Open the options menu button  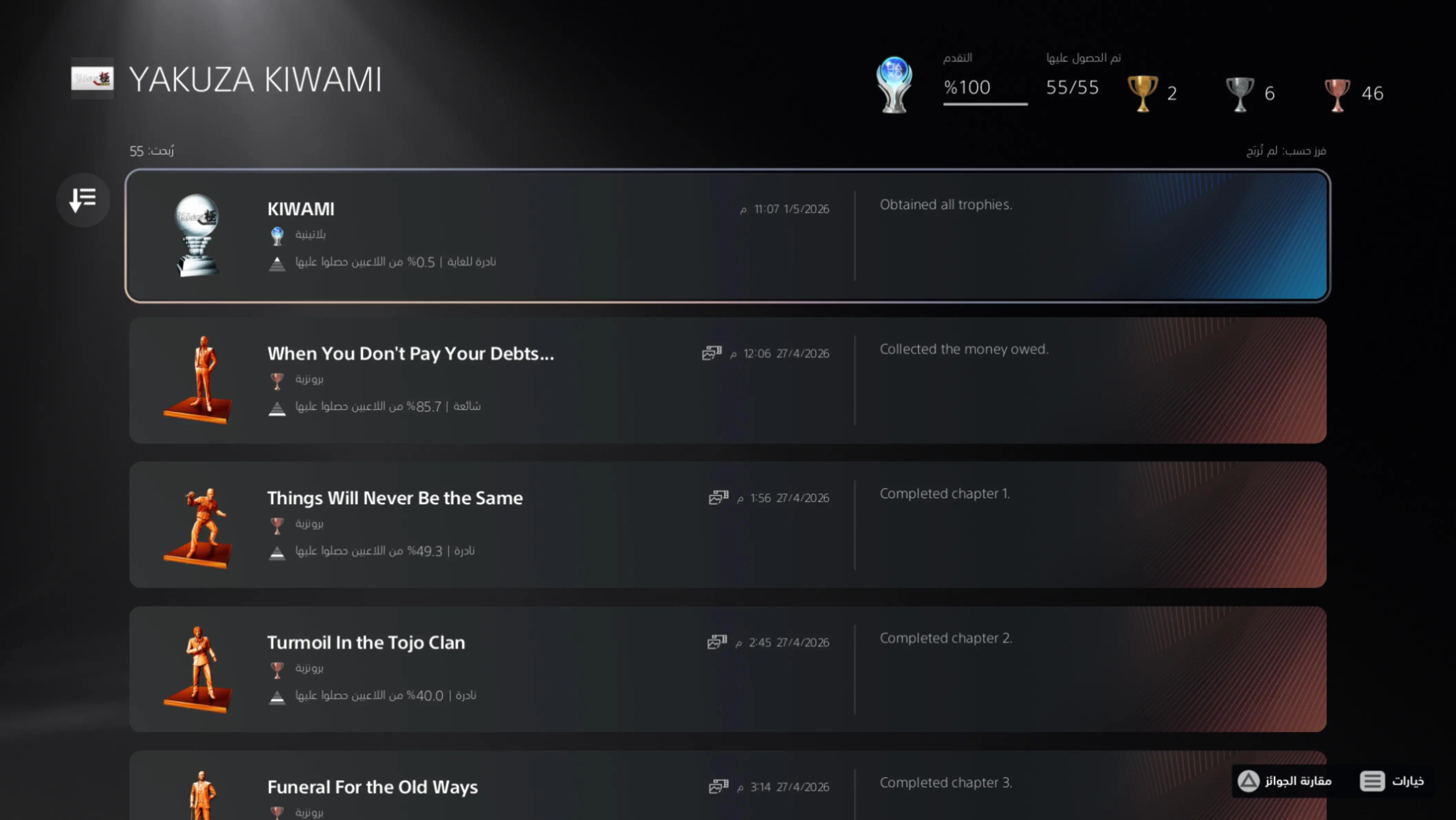[x=1391, y=781]
